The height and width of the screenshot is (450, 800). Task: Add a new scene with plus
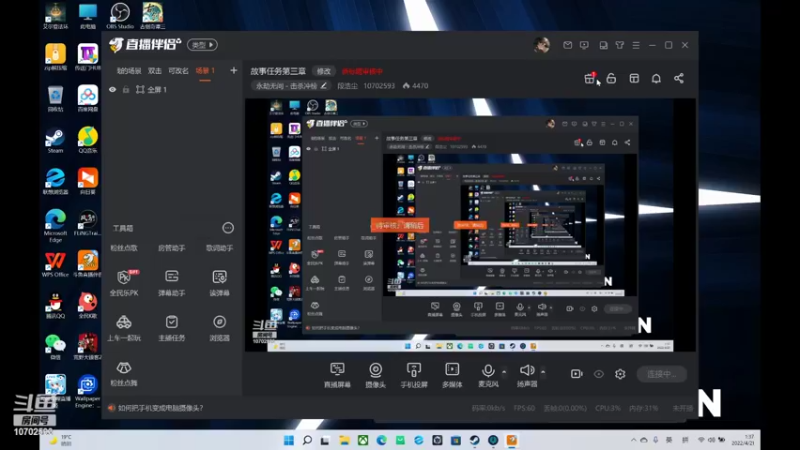coord(233,70)
